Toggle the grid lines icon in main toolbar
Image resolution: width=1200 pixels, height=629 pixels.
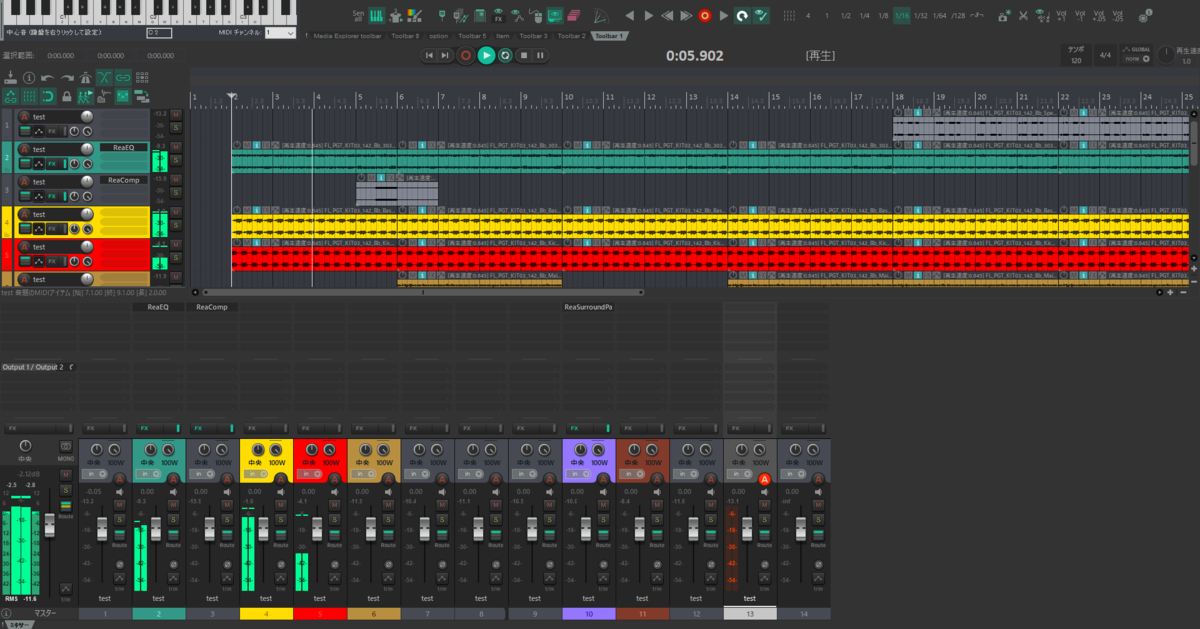tap(29, 96)
